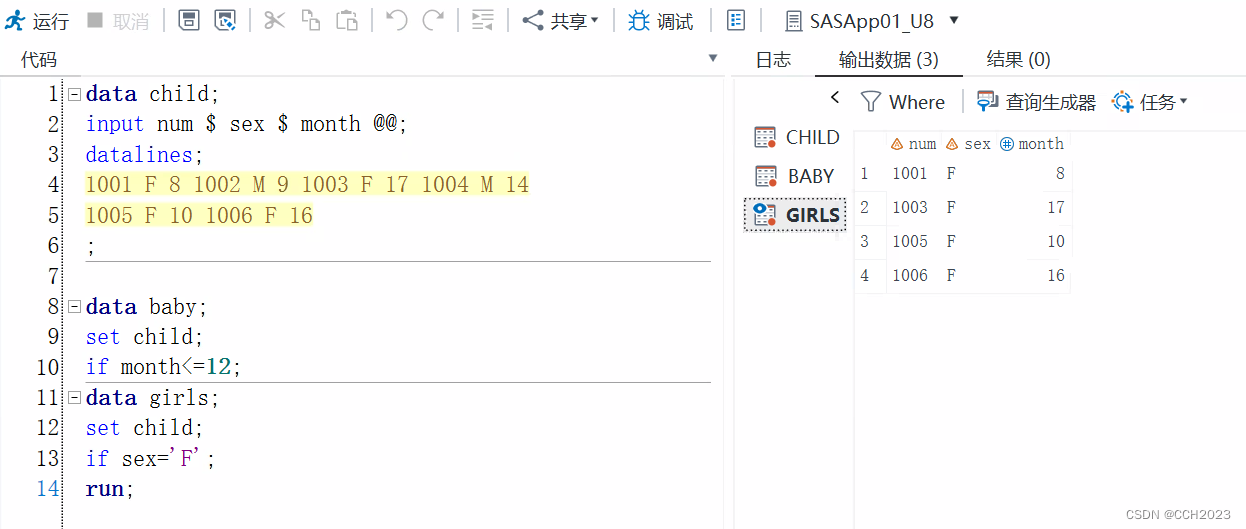Viewport: 1246px width, 529px height.
Task: Click the Debug (调试) button
Action: [x=661, y=20]
